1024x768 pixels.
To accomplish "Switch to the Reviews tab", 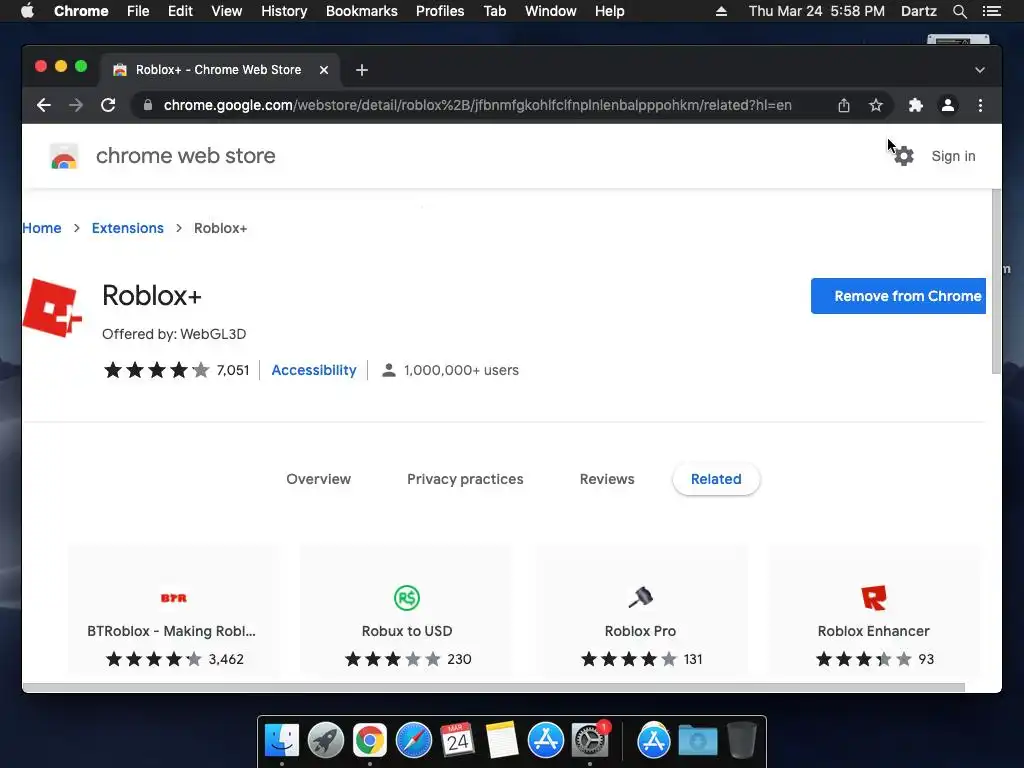I will [607, 479].
